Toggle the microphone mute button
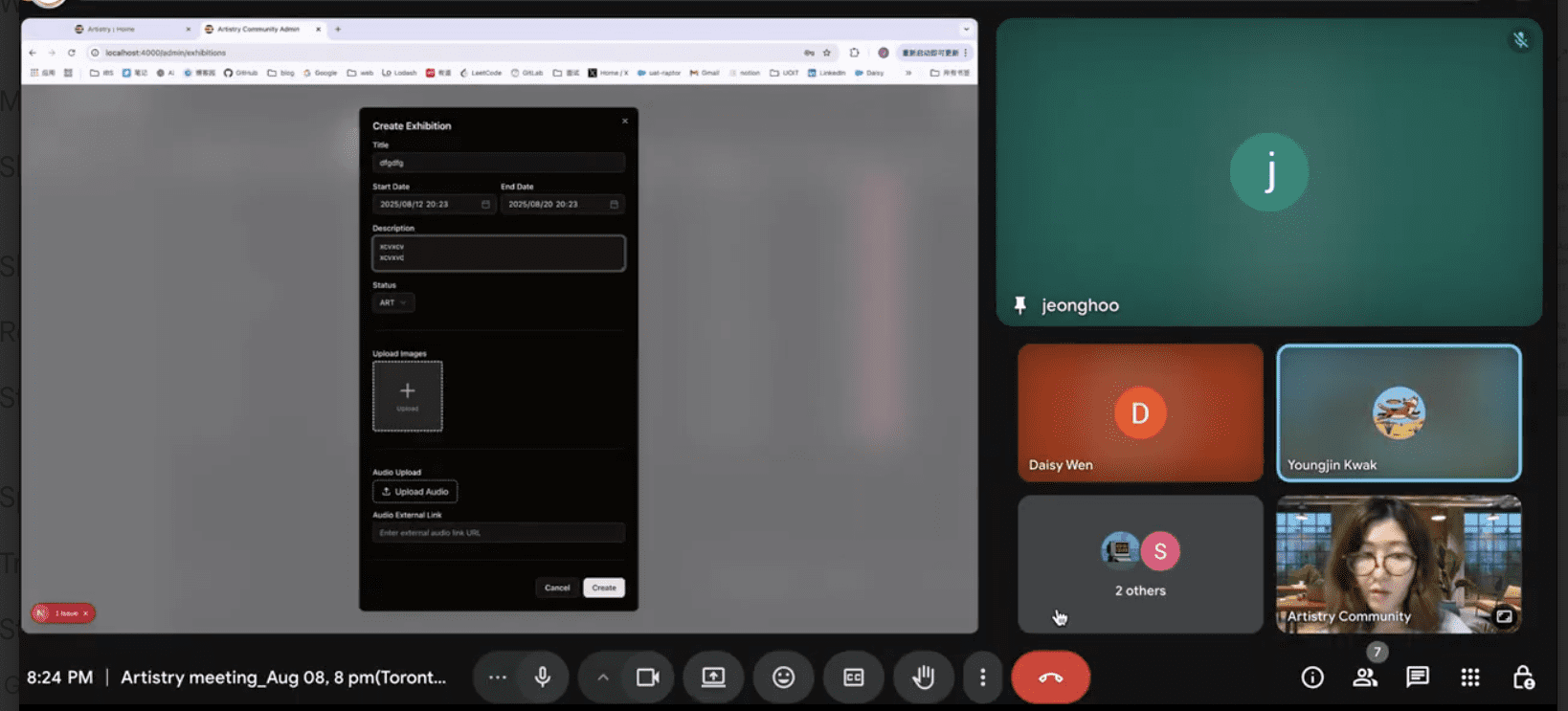 coord(542,678)
